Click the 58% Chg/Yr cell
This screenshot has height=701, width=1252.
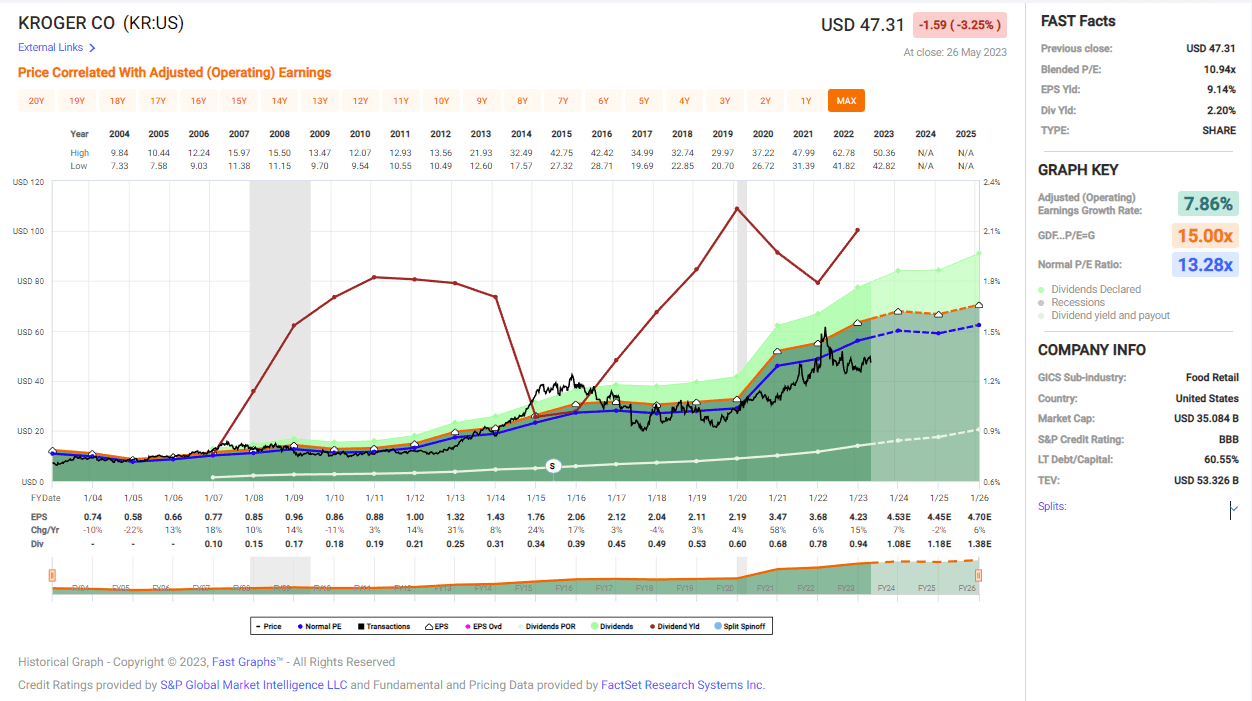tap(777, 528)
